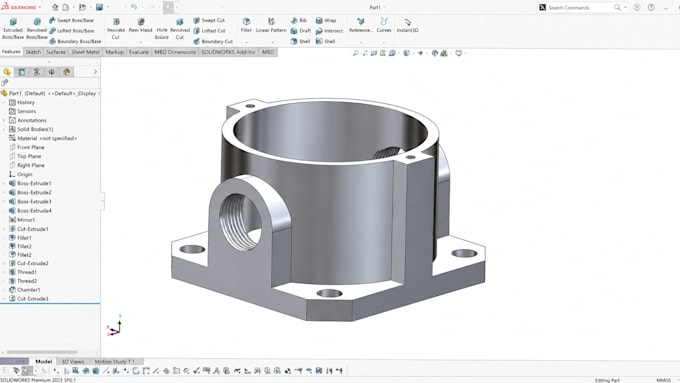Expand the Annotations tree node
Image resolution: width=680 pixels, height=383 pixels.
click(x=4, y=120)
